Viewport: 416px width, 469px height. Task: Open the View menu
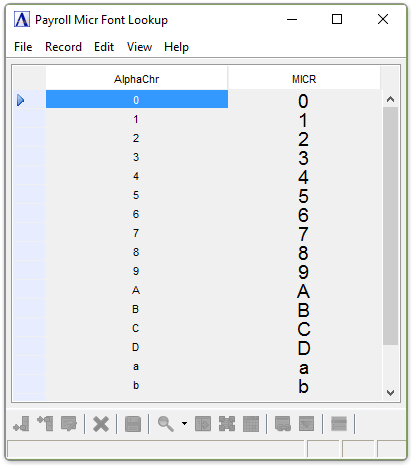pos(139,47)
